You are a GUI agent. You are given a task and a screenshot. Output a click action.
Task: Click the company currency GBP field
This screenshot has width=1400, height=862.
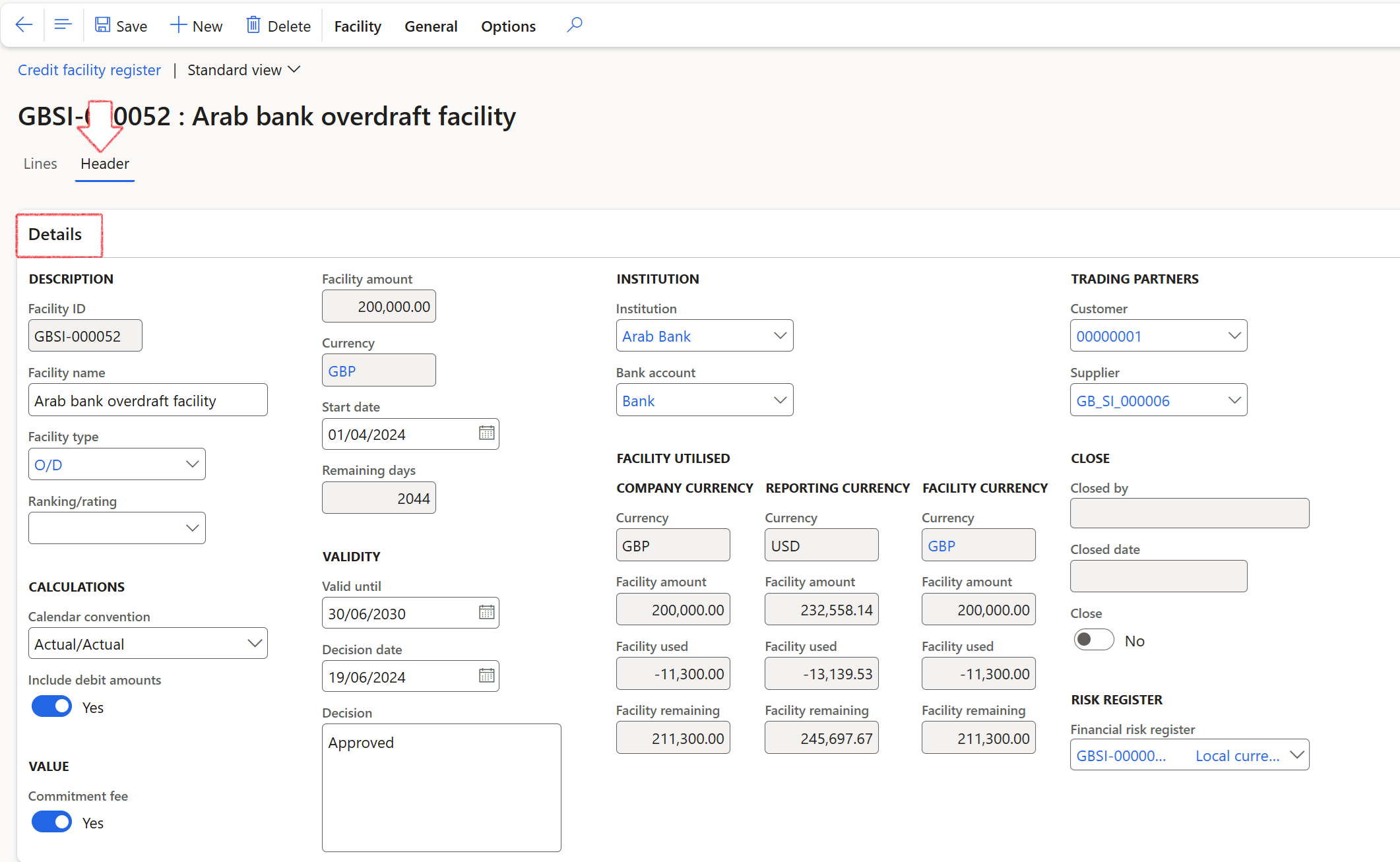click(673, 545)
